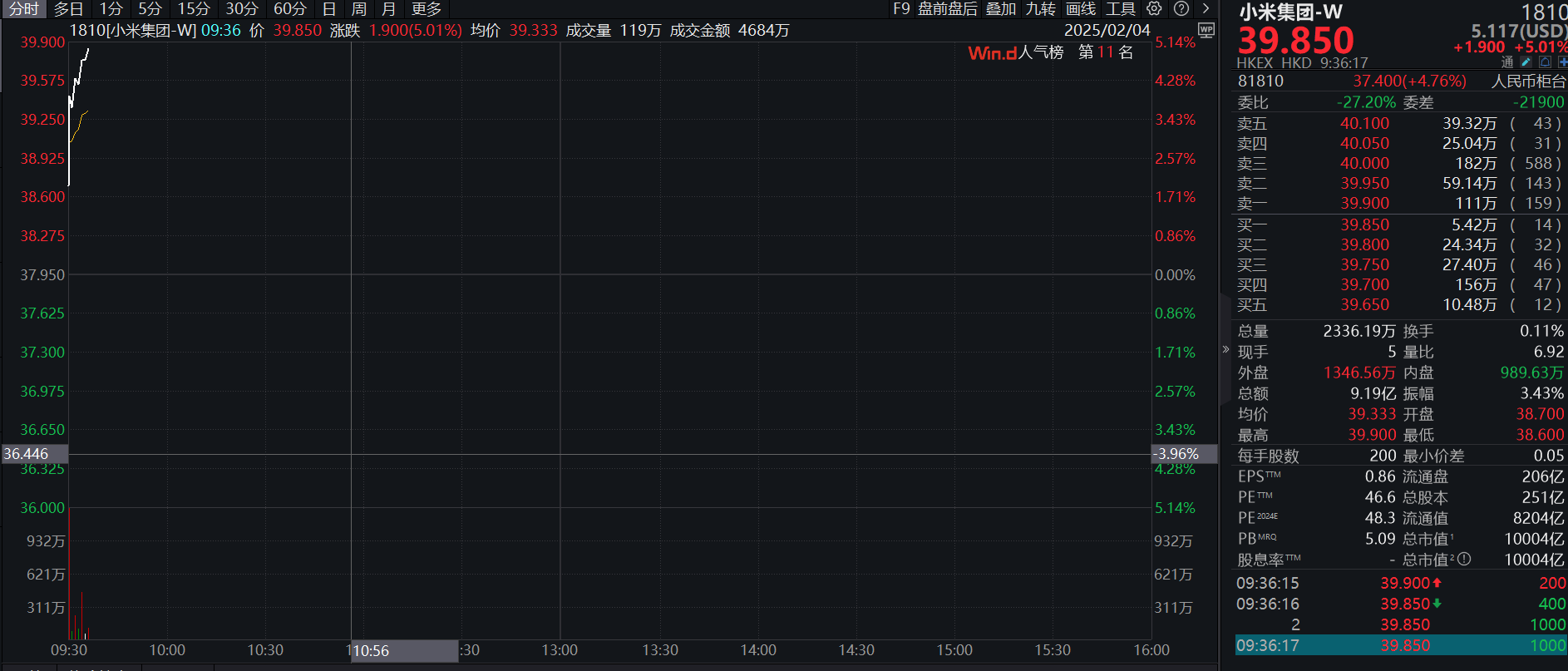Click the 买二 price 39.800
Image resolution: width=1568 pixels, height=671 pixels.
(1364, 244)
